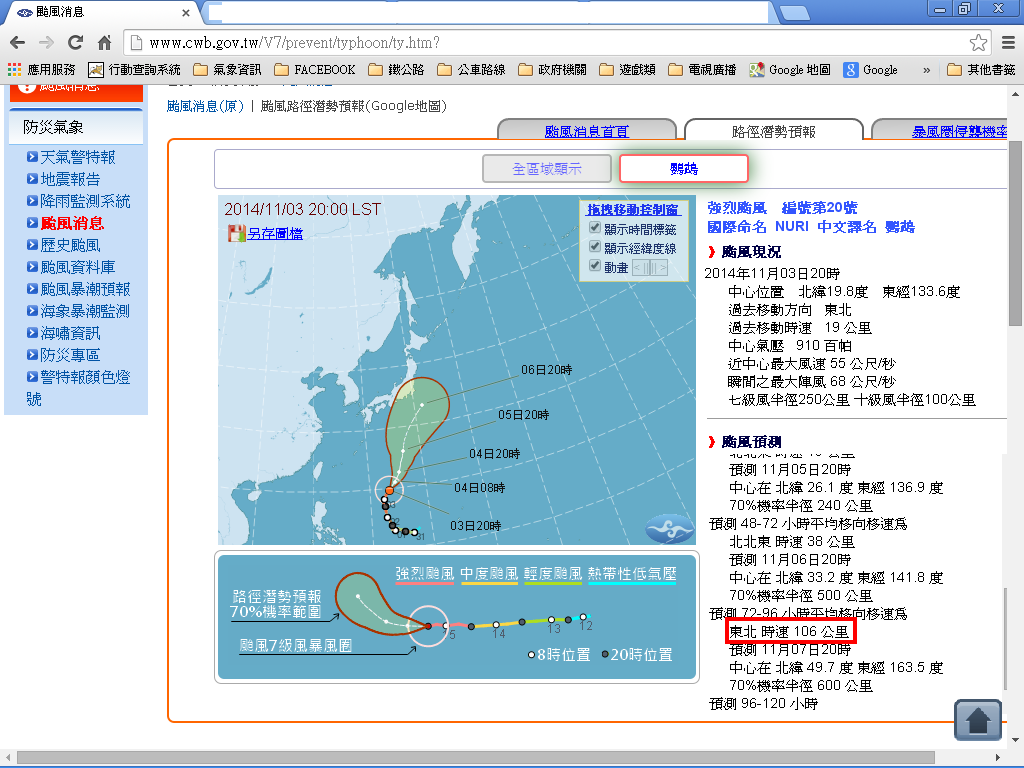Click the save image floppy disk icon
Image resolution: width=1024 pixels, height=768 pixels.
point(237,234)
